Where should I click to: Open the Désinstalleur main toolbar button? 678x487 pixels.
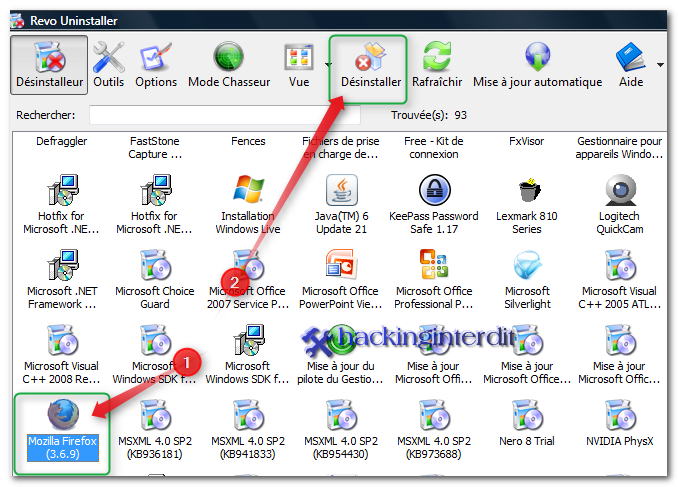pyautogui.click(x=49, y=65)
